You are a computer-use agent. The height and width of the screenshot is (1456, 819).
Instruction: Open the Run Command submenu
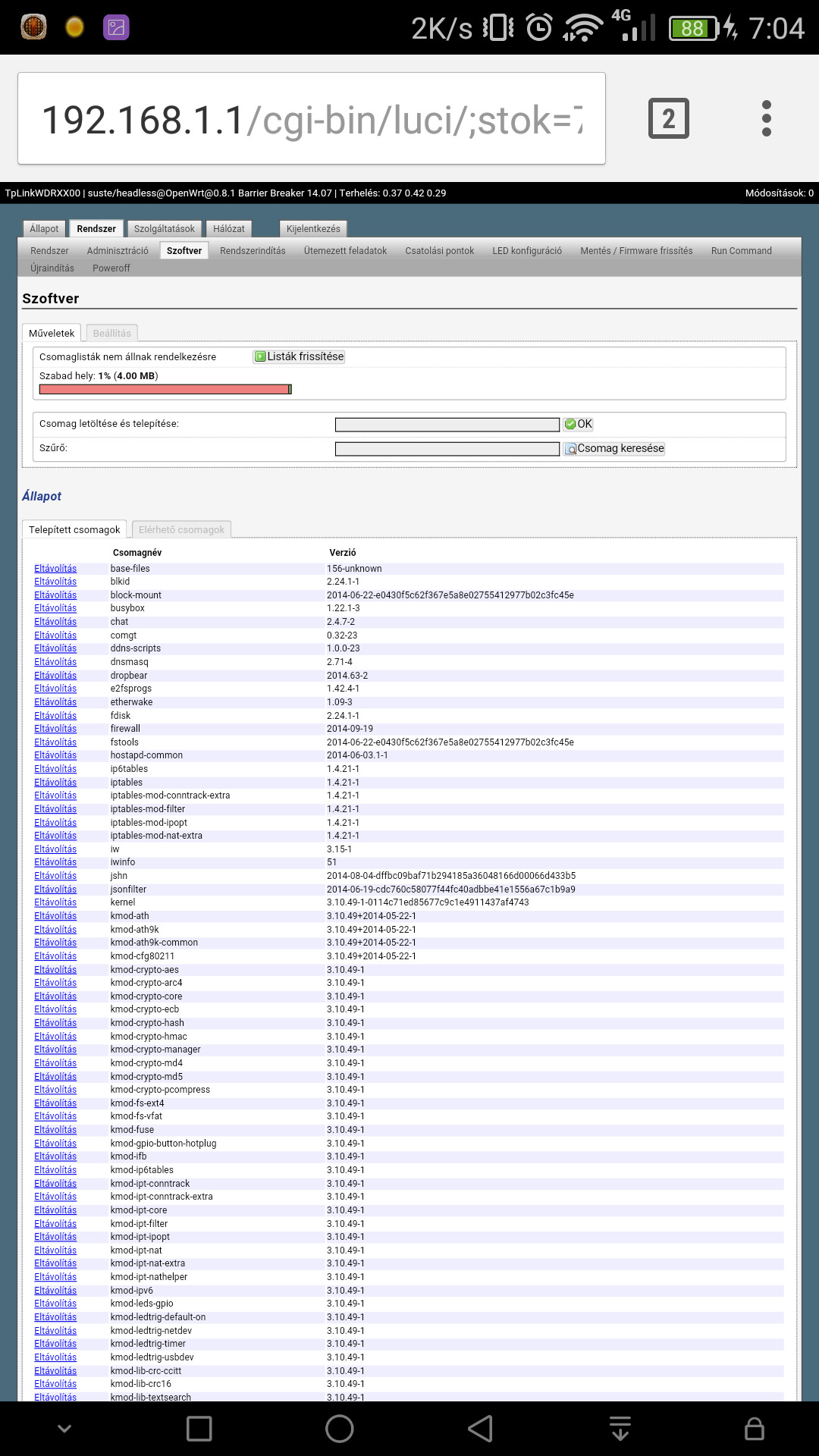[x=741, y=251]
